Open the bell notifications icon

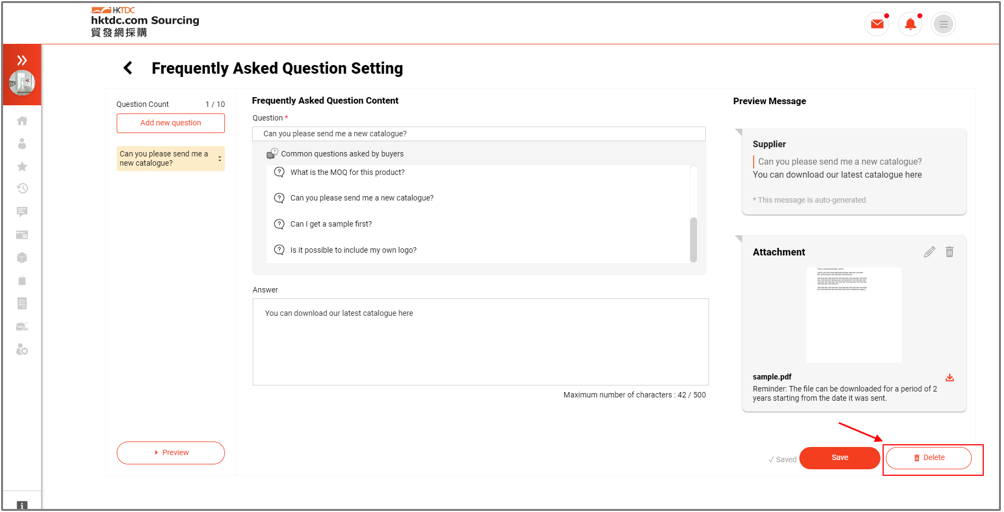910,24
